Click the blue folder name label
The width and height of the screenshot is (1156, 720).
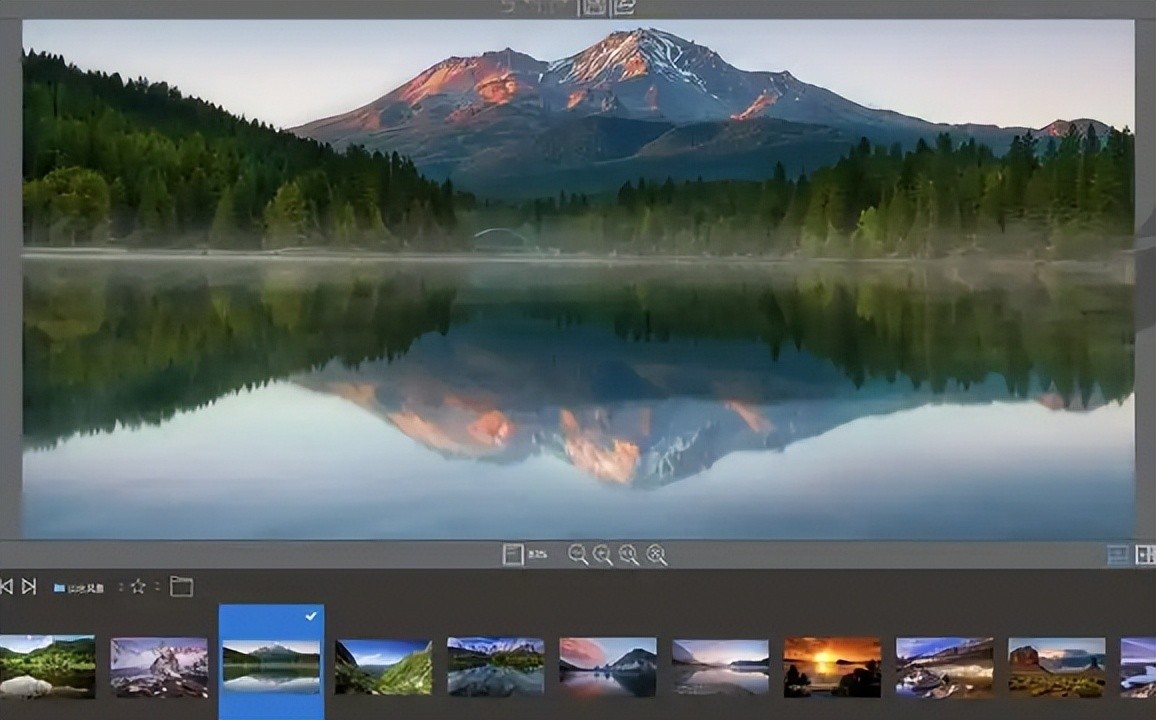click(x=80, y=588)
